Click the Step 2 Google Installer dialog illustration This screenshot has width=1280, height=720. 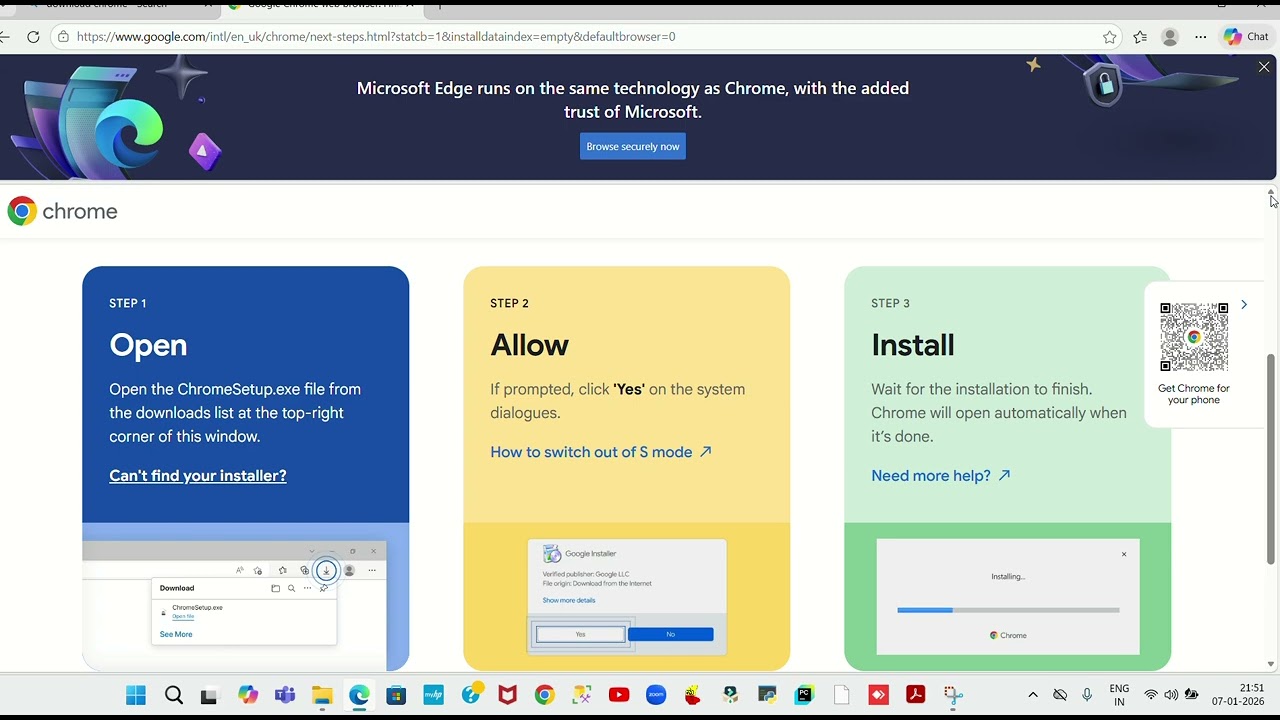tap(627, 597)
